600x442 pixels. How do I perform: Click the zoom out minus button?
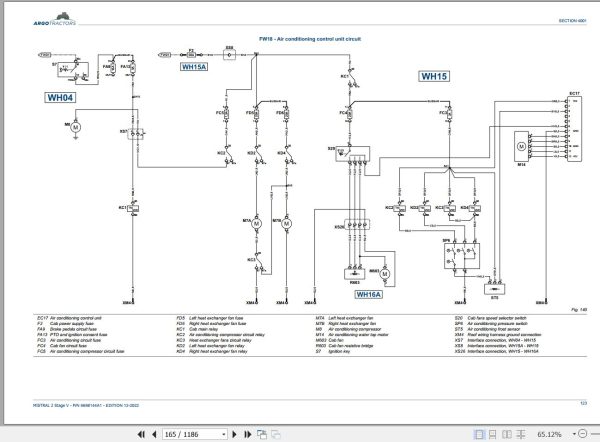[x=582, y=434]
